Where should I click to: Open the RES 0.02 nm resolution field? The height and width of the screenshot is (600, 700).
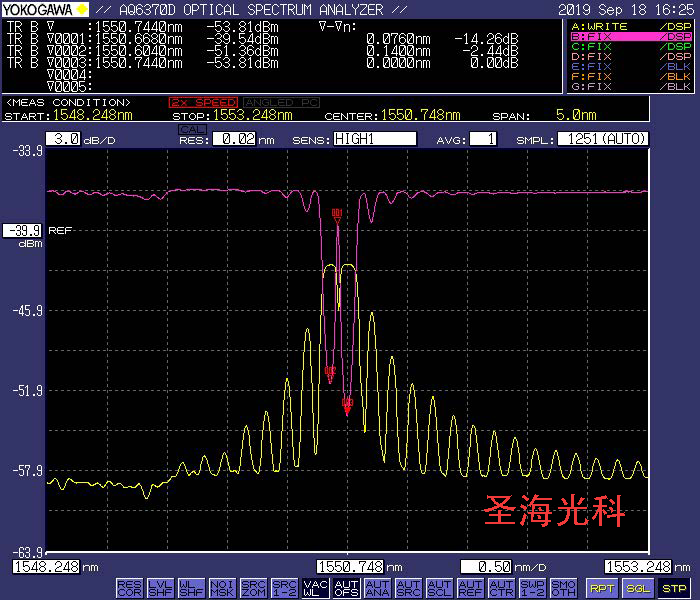(x=231, y=139)
